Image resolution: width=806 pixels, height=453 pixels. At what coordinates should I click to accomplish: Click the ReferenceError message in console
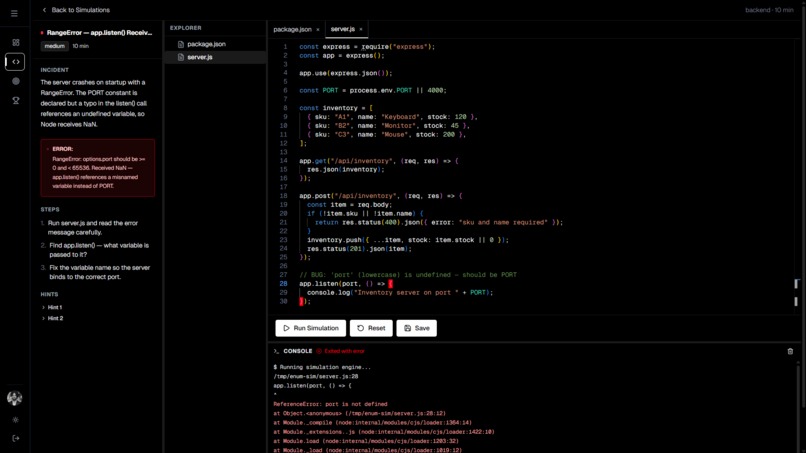(x=330, y=404)
